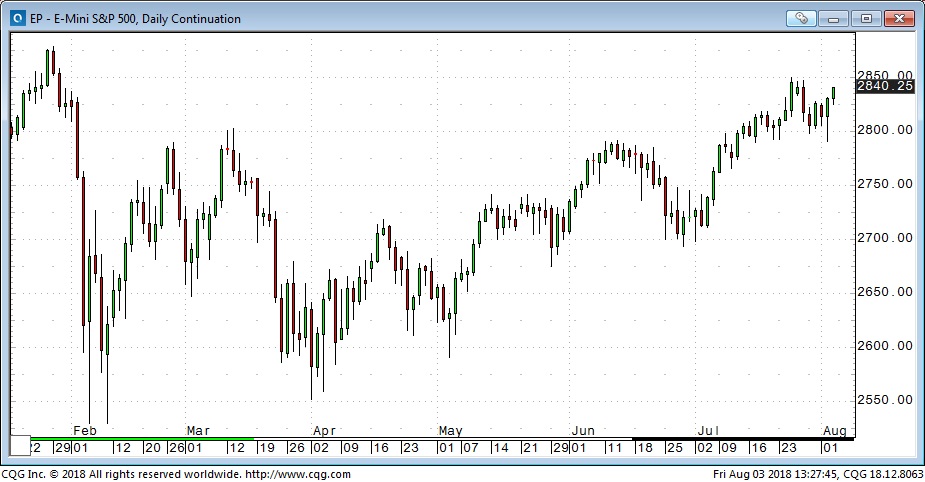Click the 2550.00 price axis label
This screenshot has height=482, width=925.
click(x=885, y=400)
